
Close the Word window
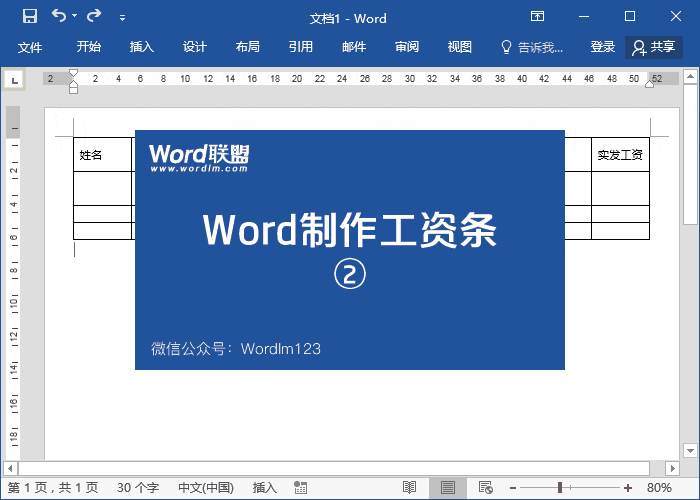676,17
